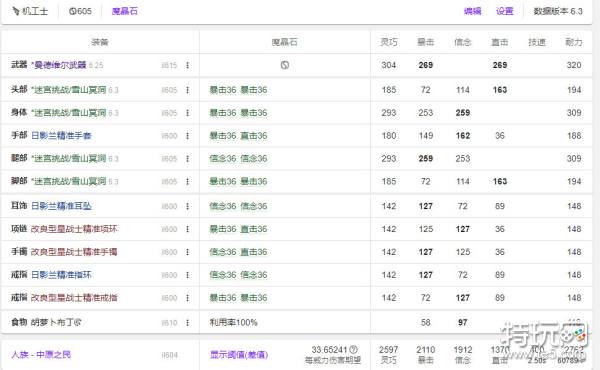The image size is (600, 370).
Task: Click 利用率100% in food row
Action: [x=233, y=323]
